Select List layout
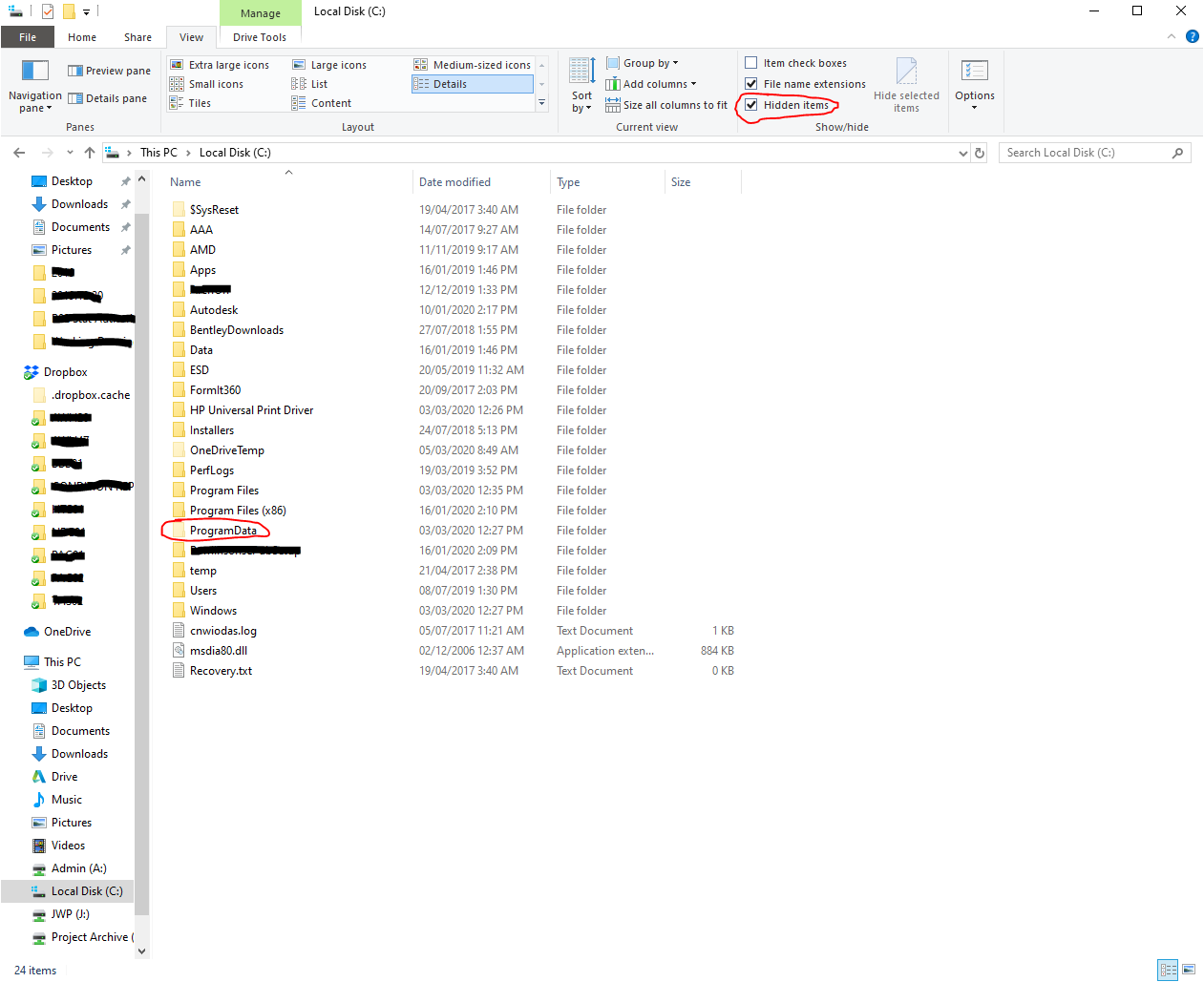Screen dimensions: 1204x982 pyautogui.click(x=310, y=84)
